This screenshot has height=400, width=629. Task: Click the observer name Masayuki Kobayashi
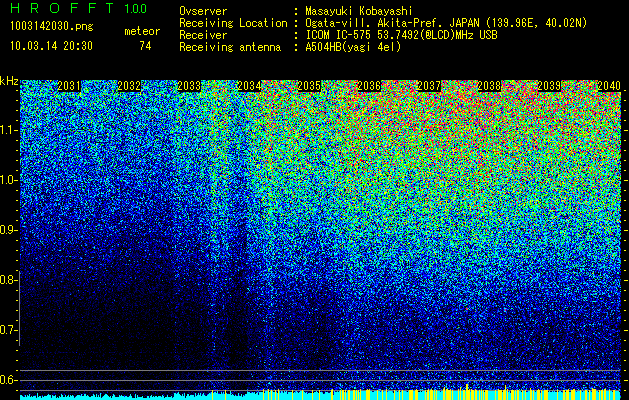(x=358, y=11)
